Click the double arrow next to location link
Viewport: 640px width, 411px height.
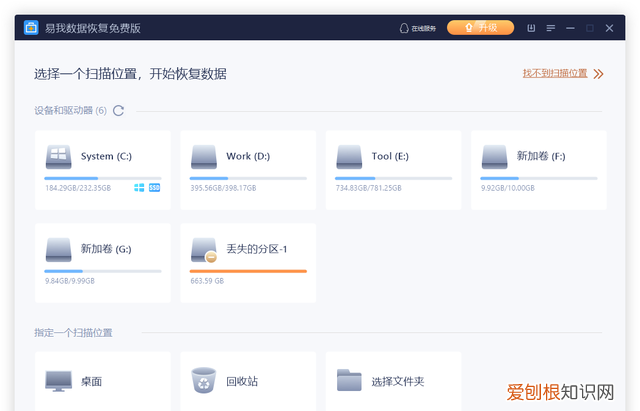click(x=598, y=74)
